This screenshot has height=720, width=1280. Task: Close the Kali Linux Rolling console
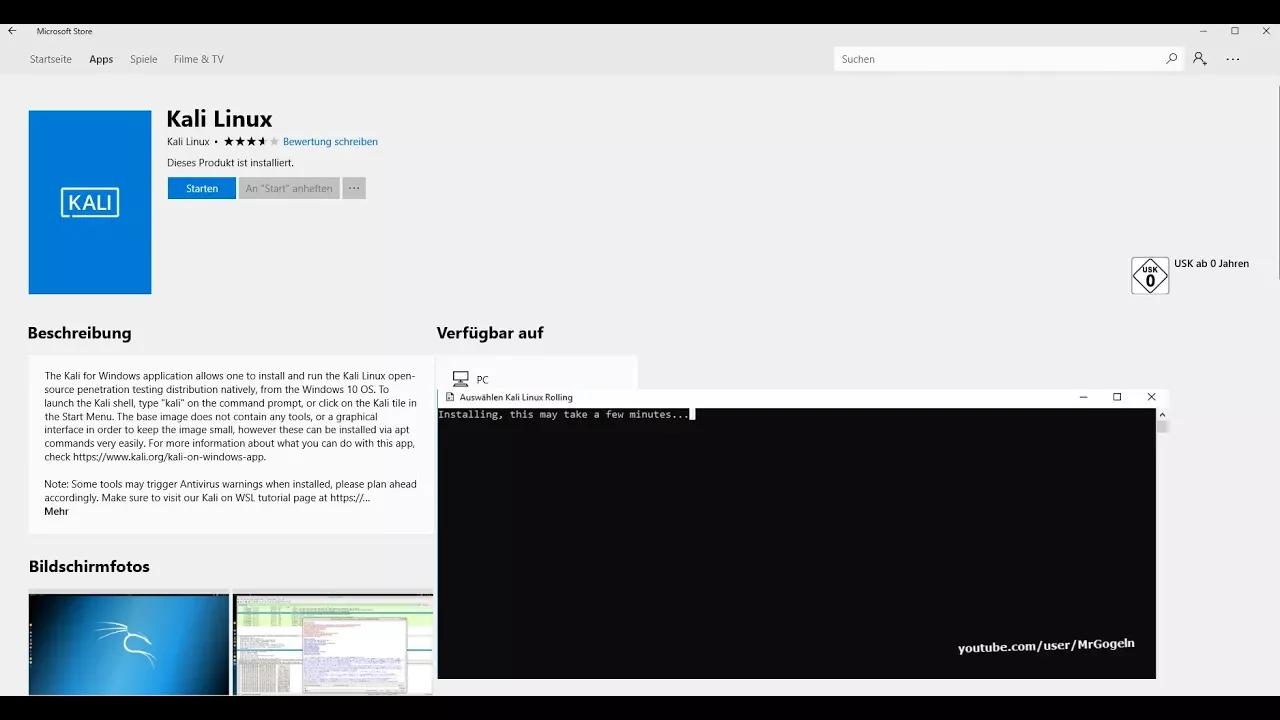(1151, 397)
